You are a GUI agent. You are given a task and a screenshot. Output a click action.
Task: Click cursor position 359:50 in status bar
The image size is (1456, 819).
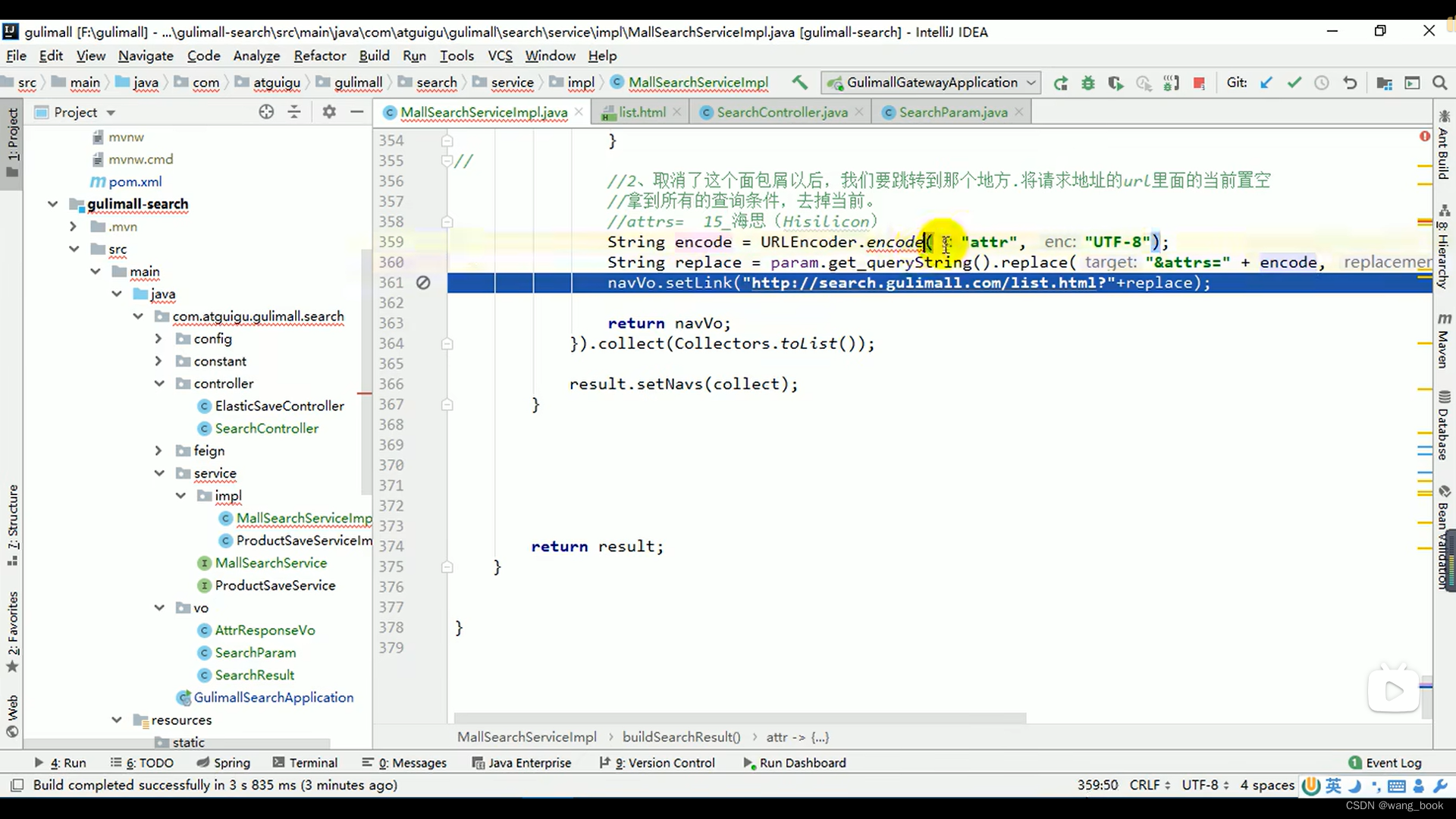tap(1097, 785)
